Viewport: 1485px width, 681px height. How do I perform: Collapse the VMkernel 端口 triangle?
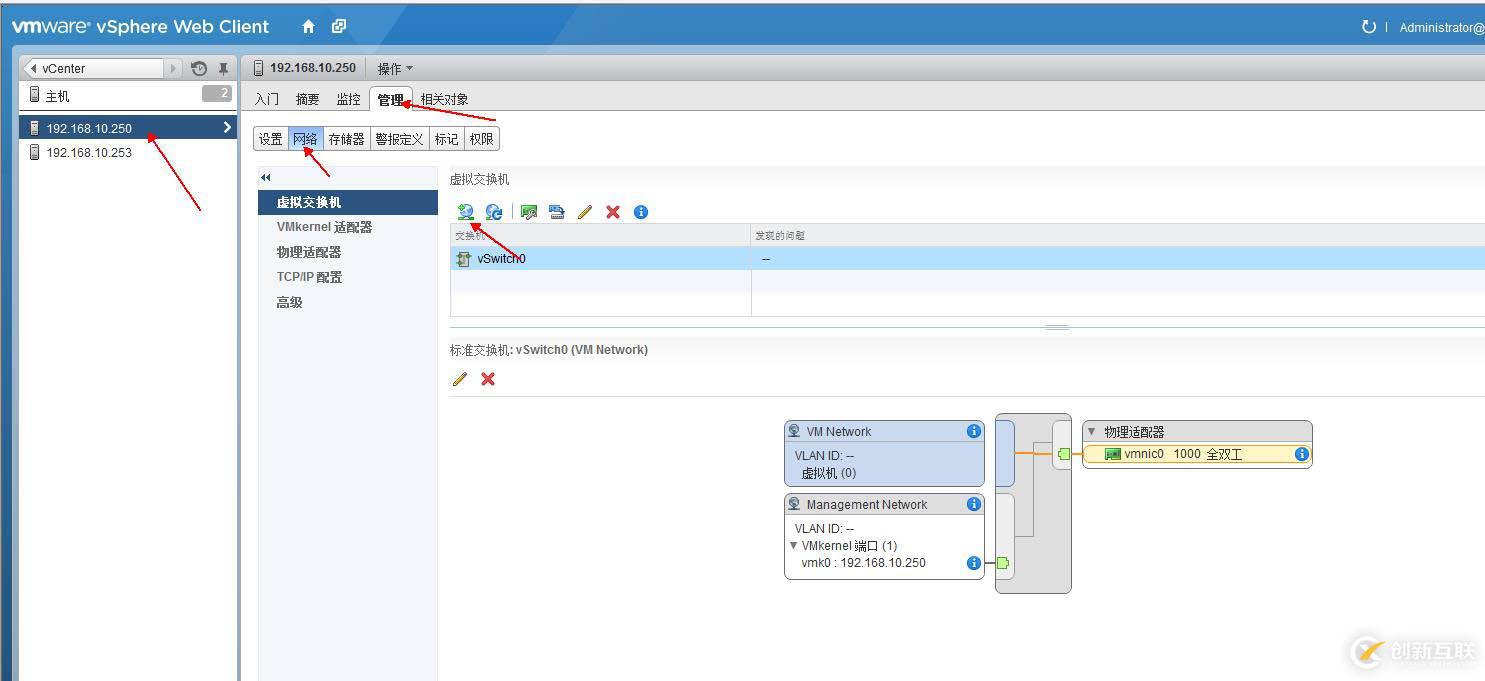point(794,546)
